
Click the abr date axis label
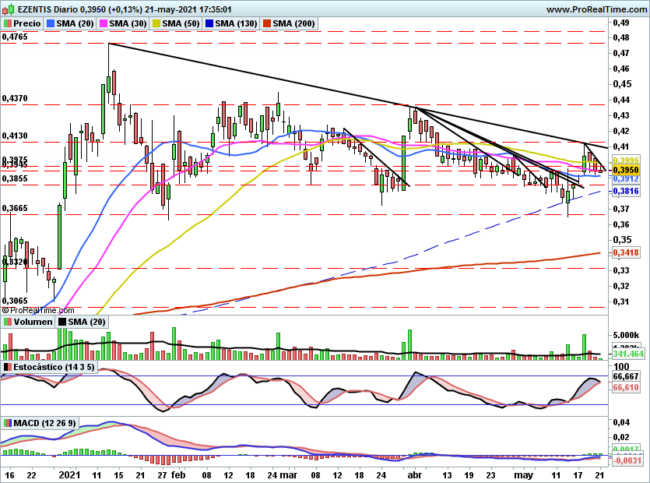click(x=415, y=475)
